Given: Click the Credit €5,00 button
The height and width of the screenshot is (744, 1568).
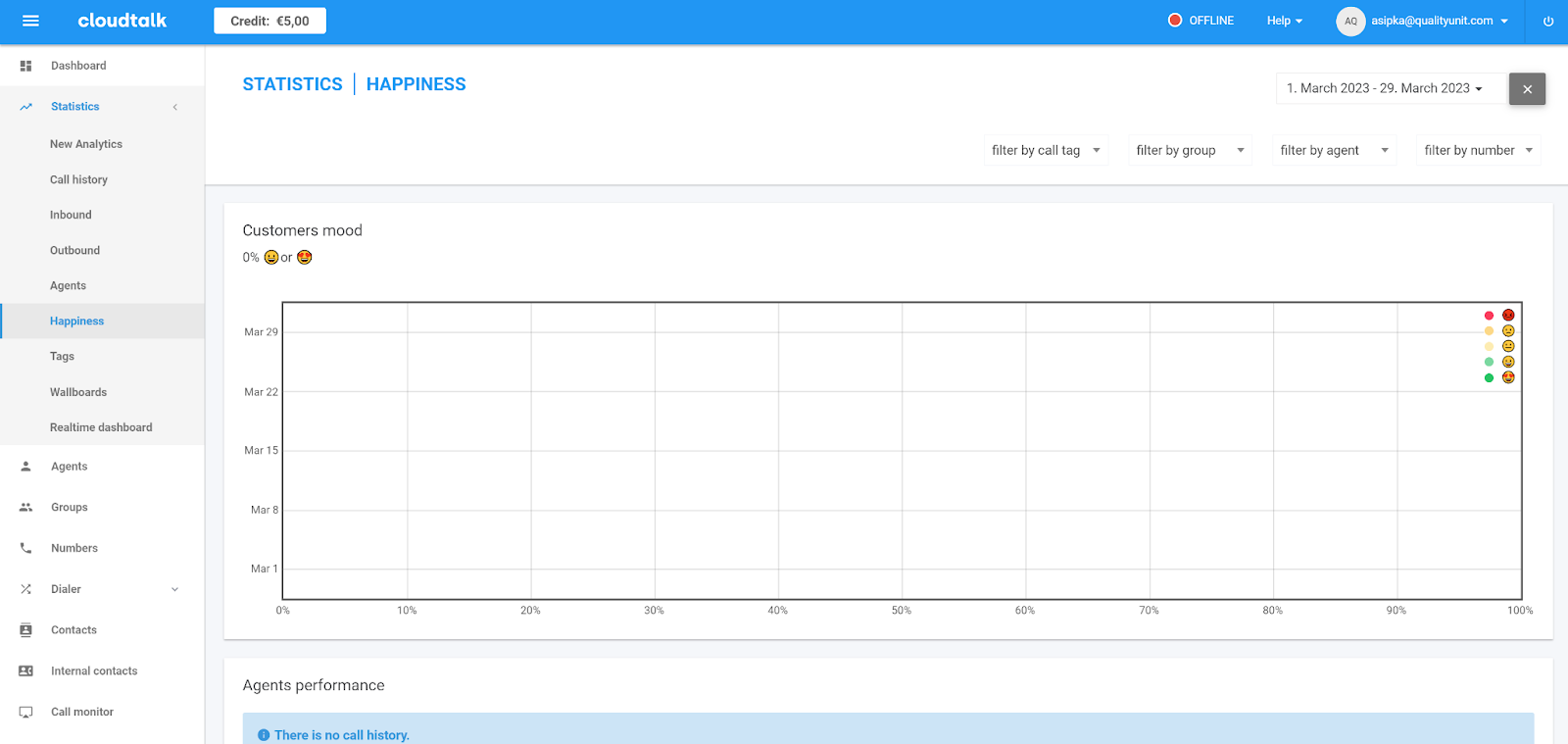Looking at the screenshot, I should pos(269,21).
